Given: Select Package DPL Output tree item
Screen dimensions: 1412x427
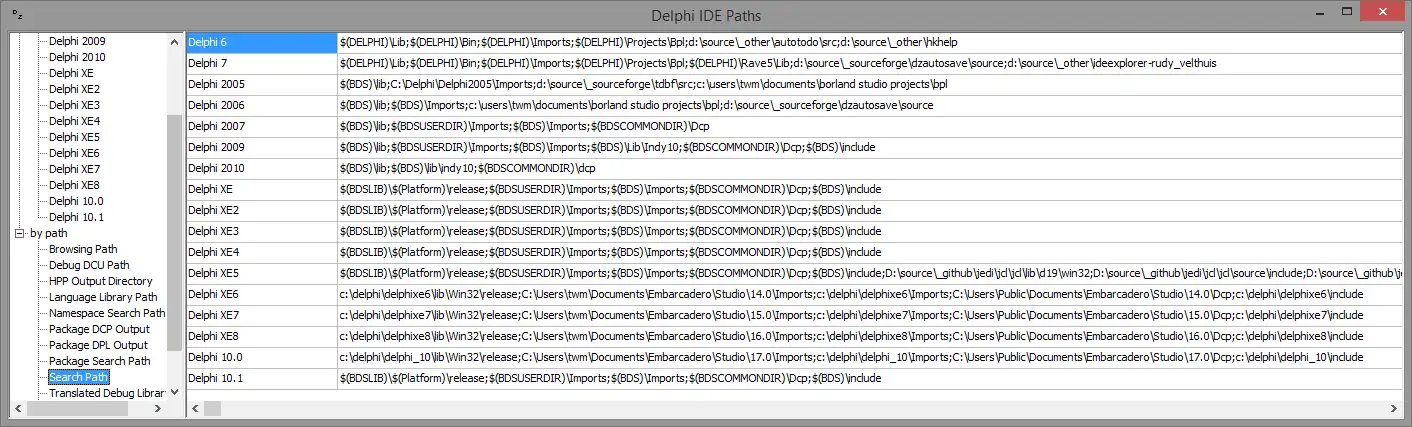Looking at the screenshot, I should (98, 345).
